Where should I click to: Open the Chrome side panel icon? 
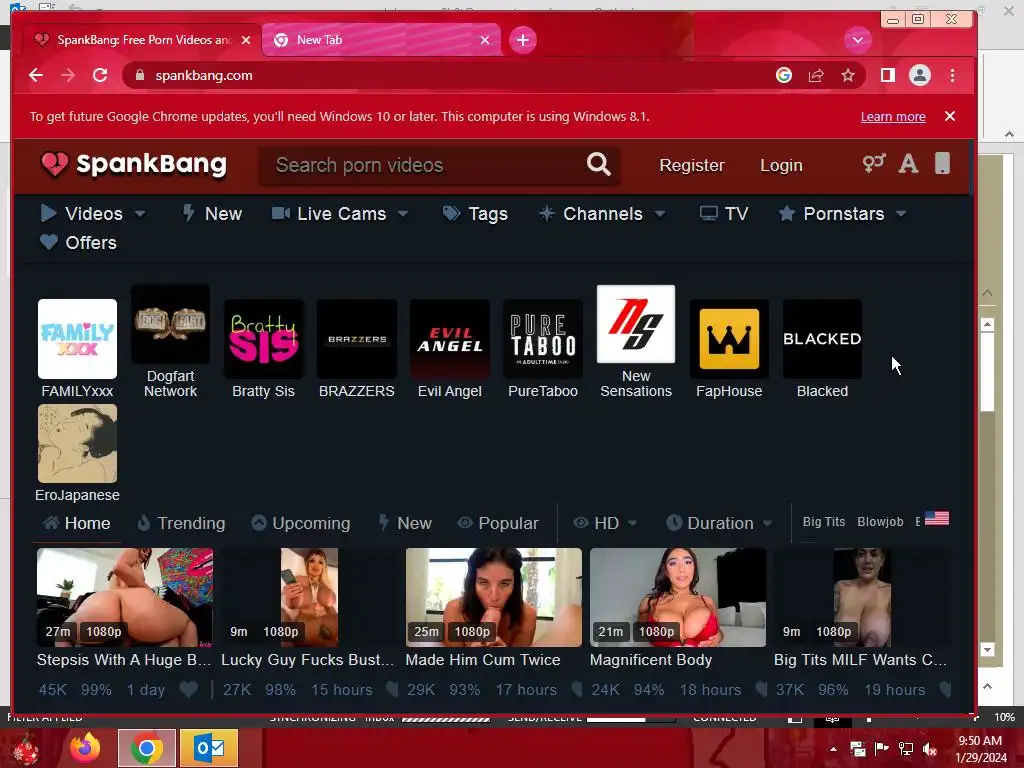pos(888,75)
